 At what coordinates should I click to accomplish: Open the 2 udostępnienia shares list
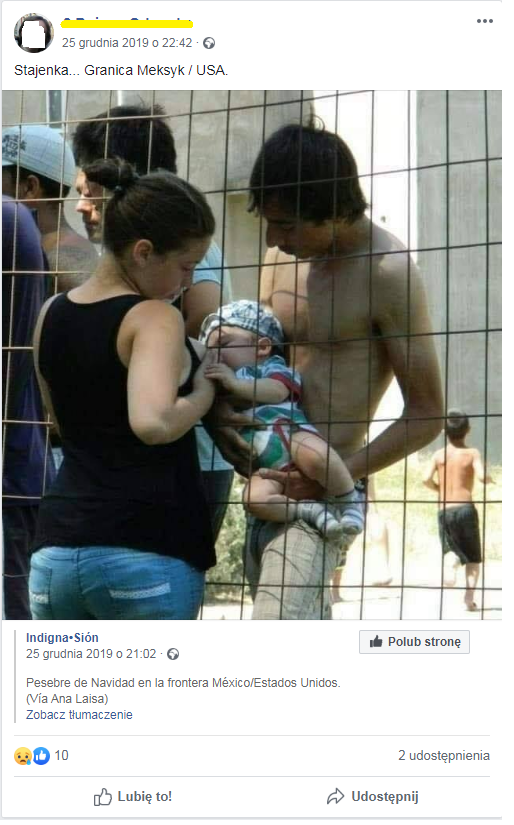444,756
